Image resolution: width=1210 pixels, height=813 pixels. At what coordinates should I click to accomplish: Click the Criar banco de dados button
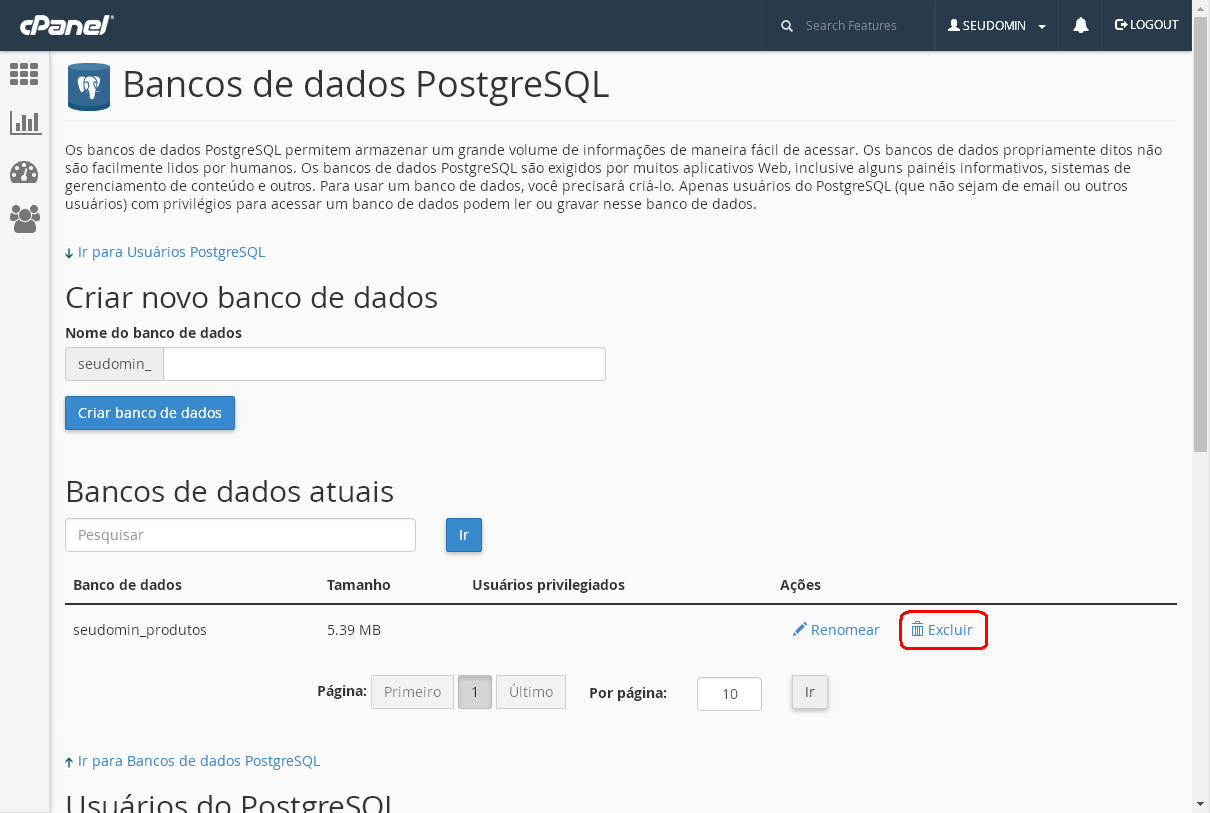(x=150, y=413)
